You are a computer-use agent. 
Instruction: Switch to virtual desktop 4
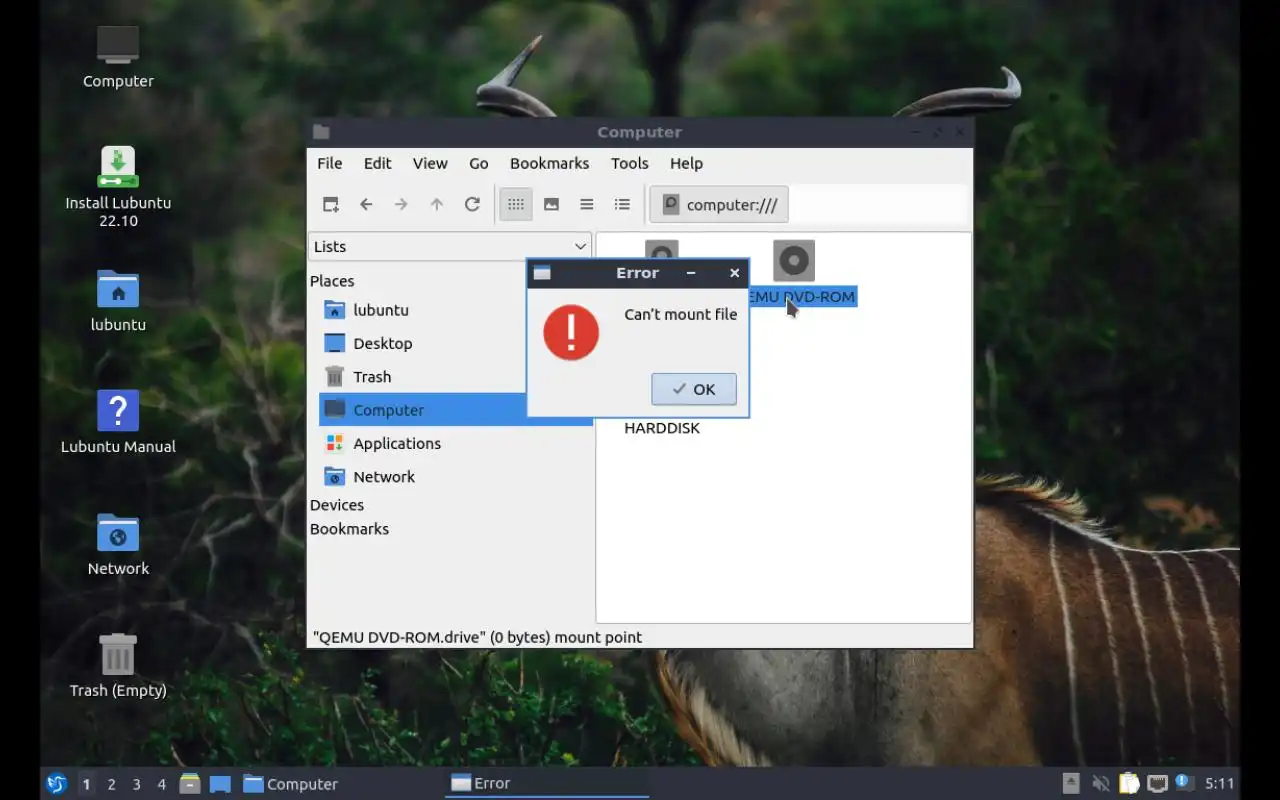(161, 784)
